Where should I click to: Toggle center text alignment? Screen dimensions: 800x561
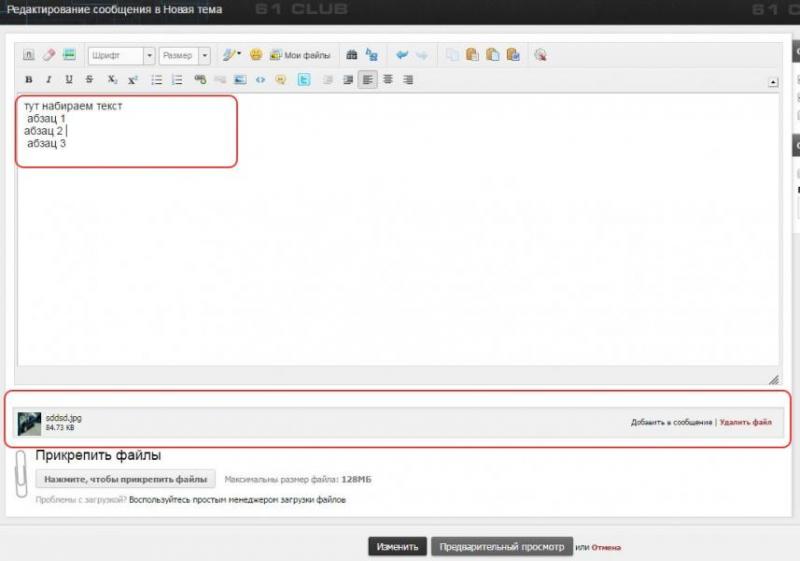click(x=388, y=80)
